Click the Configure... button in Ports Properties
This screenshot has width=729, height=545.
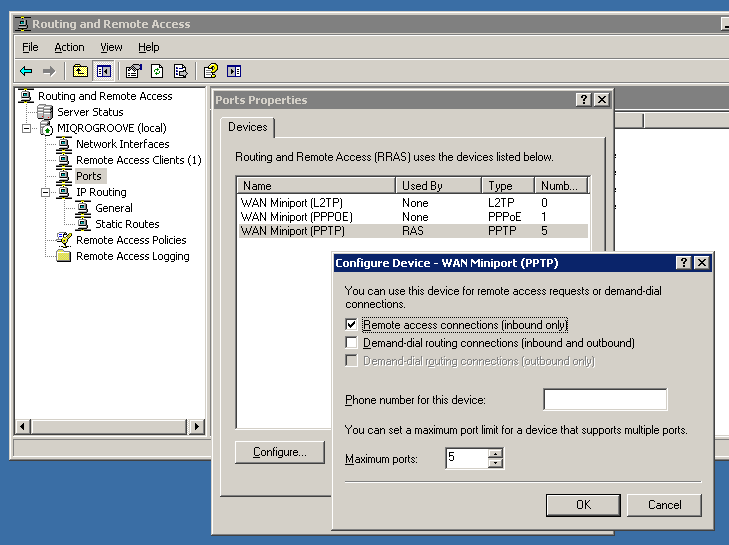[280, 452]
